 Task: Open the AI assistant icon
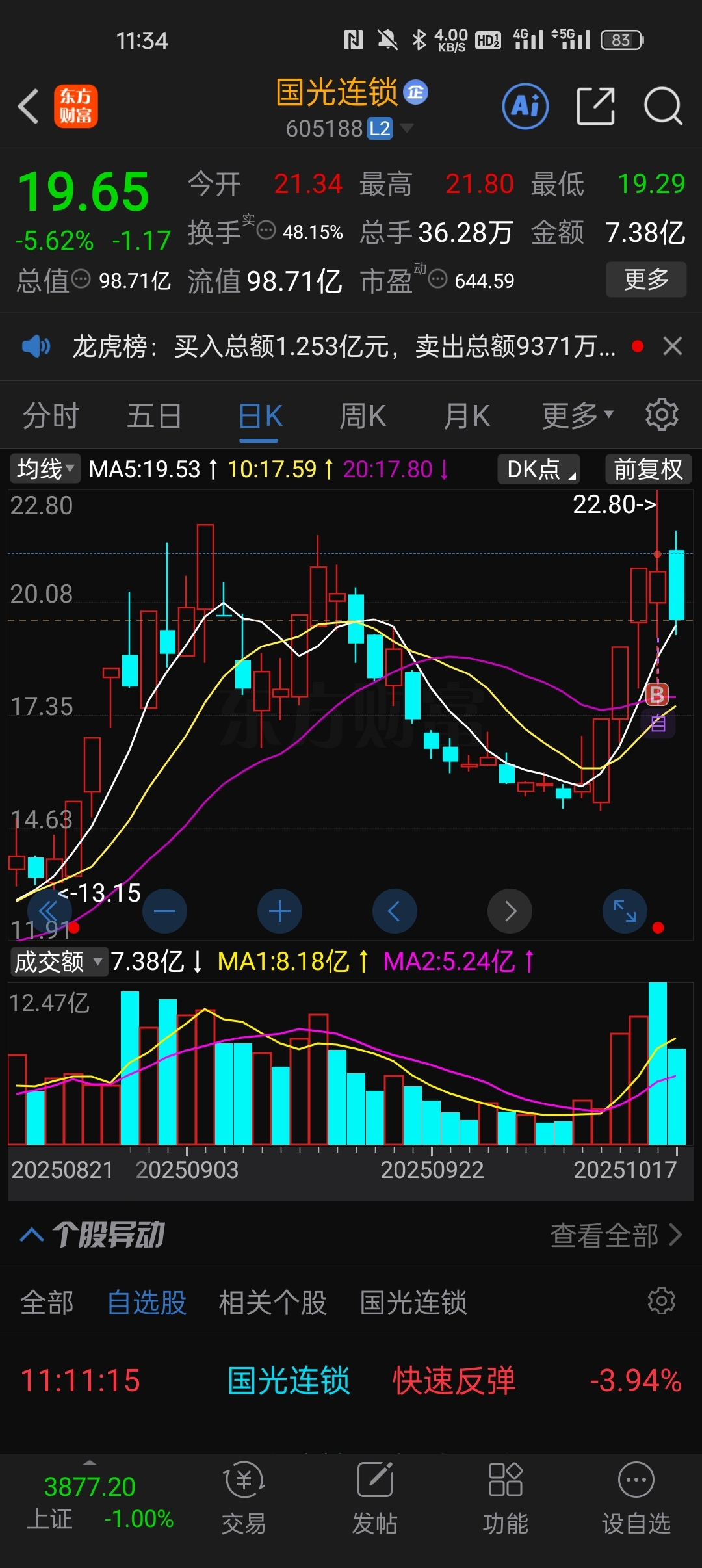click(x=525, y=106)
